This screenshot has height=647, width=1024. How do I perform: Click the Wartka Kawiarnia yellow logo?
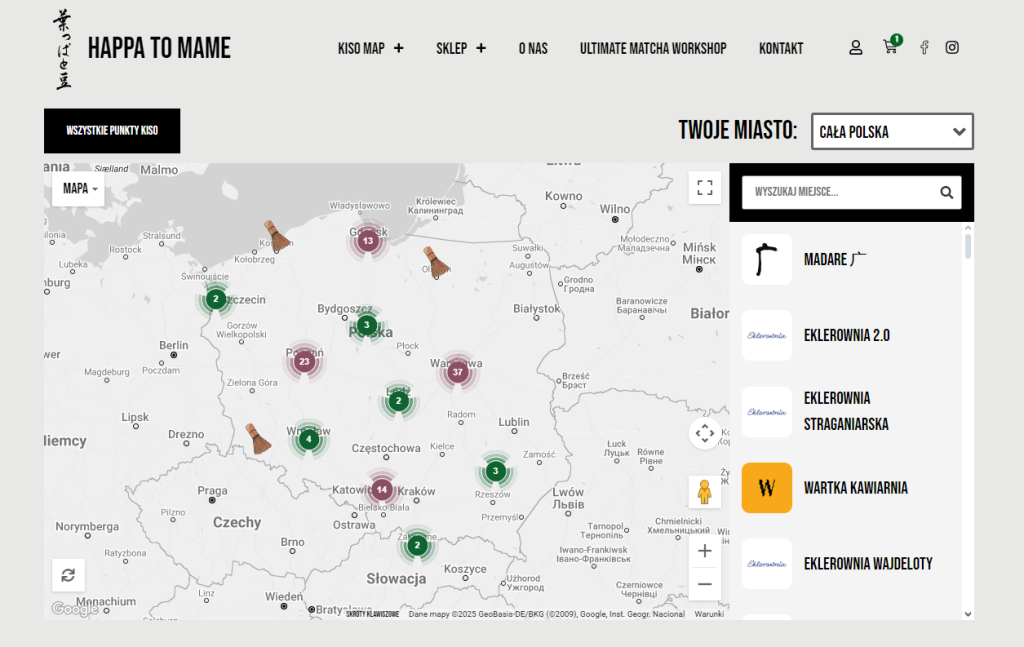767,488
